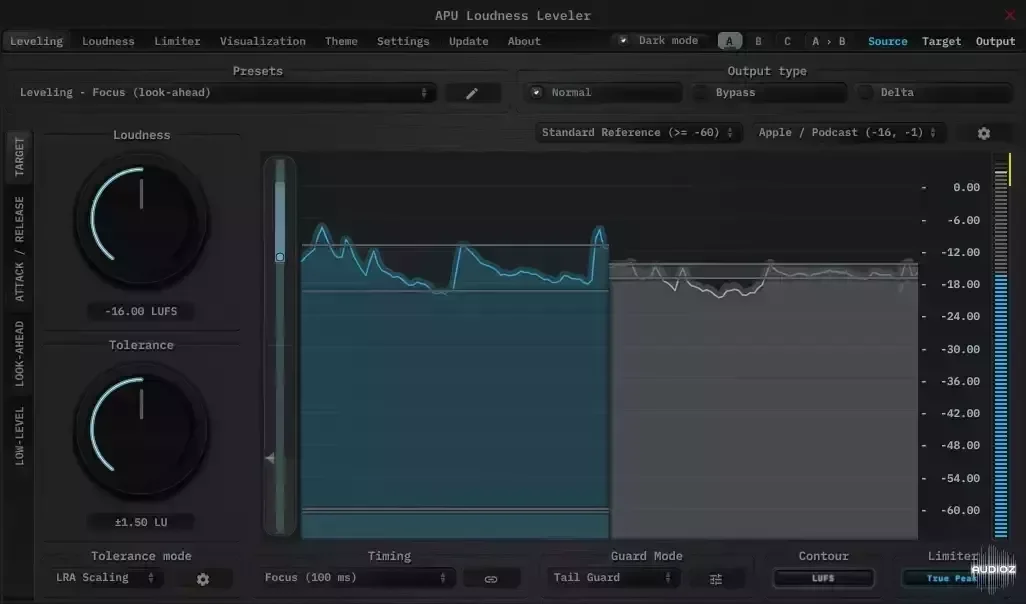This screenshot has width=1026, height=604.
Task: Open the Settings tab
Action: [403, 41]
